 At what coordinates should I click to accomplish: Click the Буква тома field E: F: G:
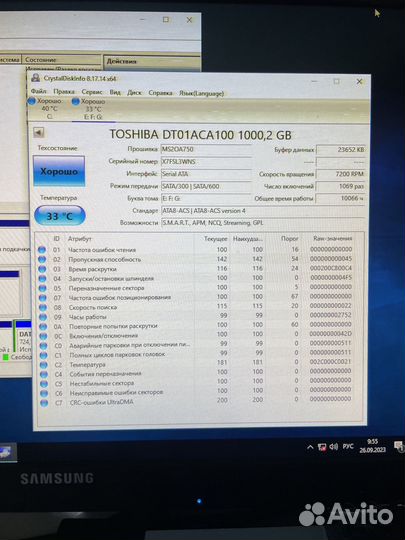pos(206,199)
